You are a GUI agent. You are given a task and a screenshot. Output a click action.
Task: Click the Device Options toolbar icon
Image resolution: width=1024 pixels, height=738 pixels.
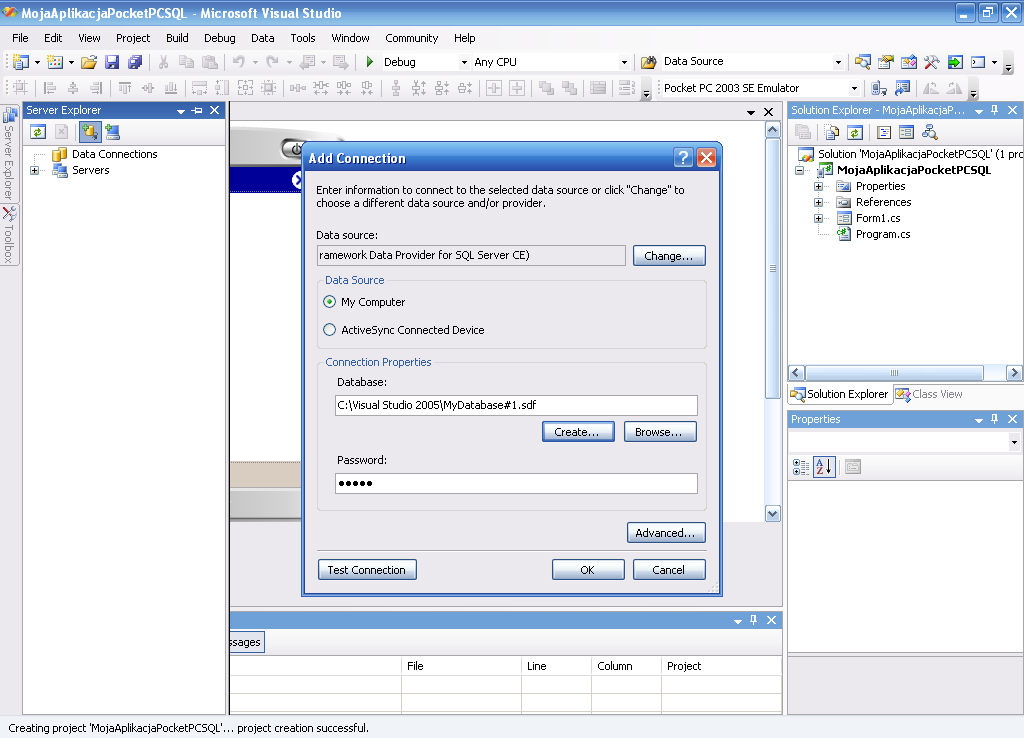903,88
